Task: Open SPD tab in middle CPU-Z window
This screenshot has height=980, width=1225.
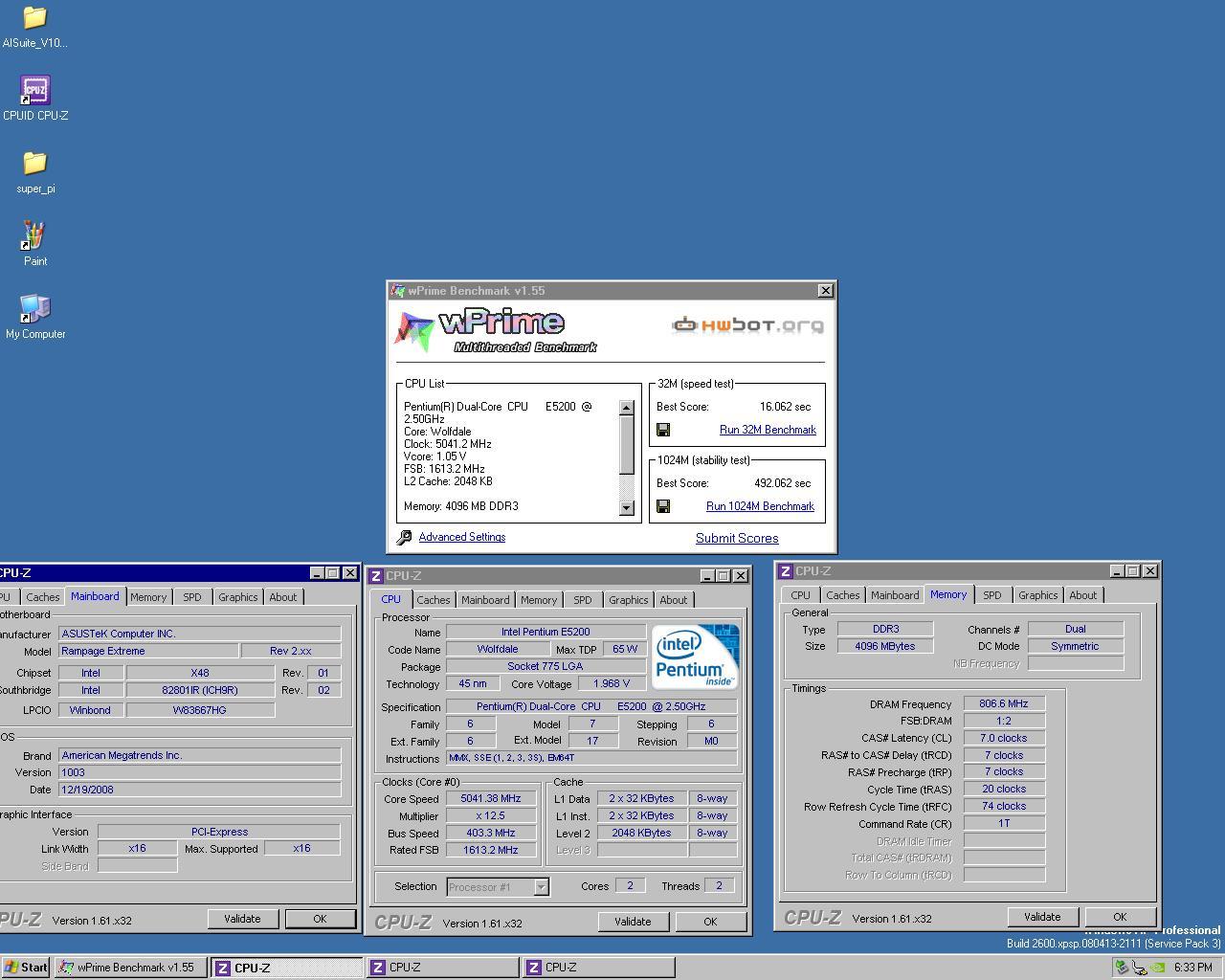Action: [583, 600]
